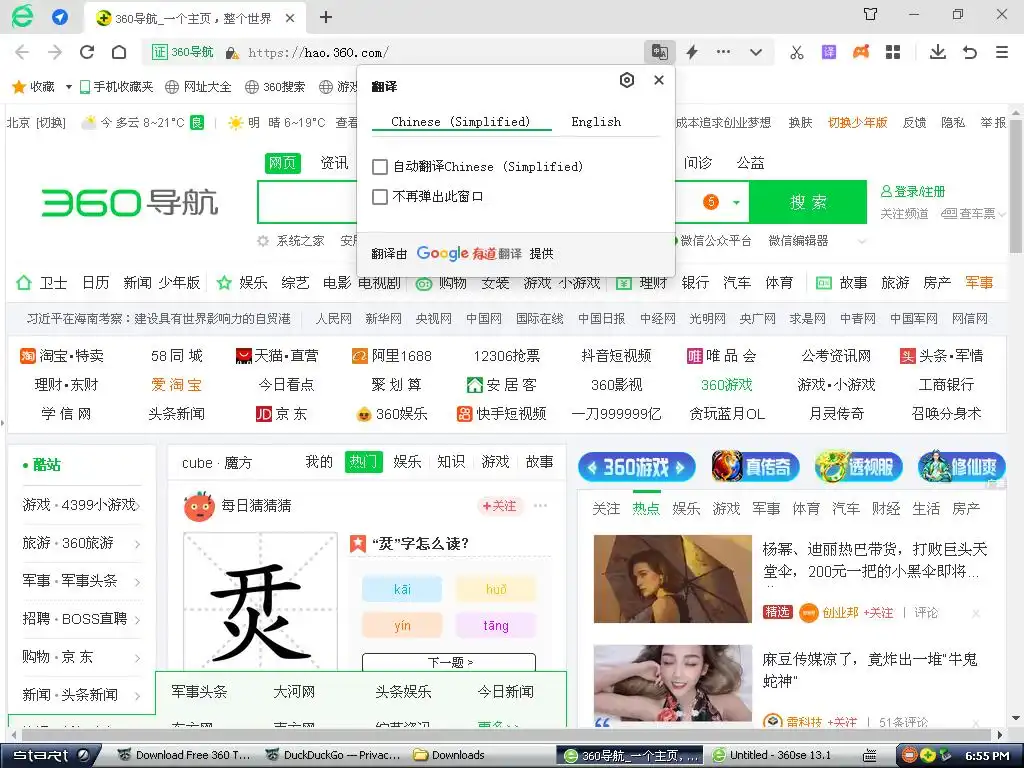Image resolution: width=1024 pixels, height=768 pixels.
Task: Choose the tāng answer option
Action: tap(496, 625)
